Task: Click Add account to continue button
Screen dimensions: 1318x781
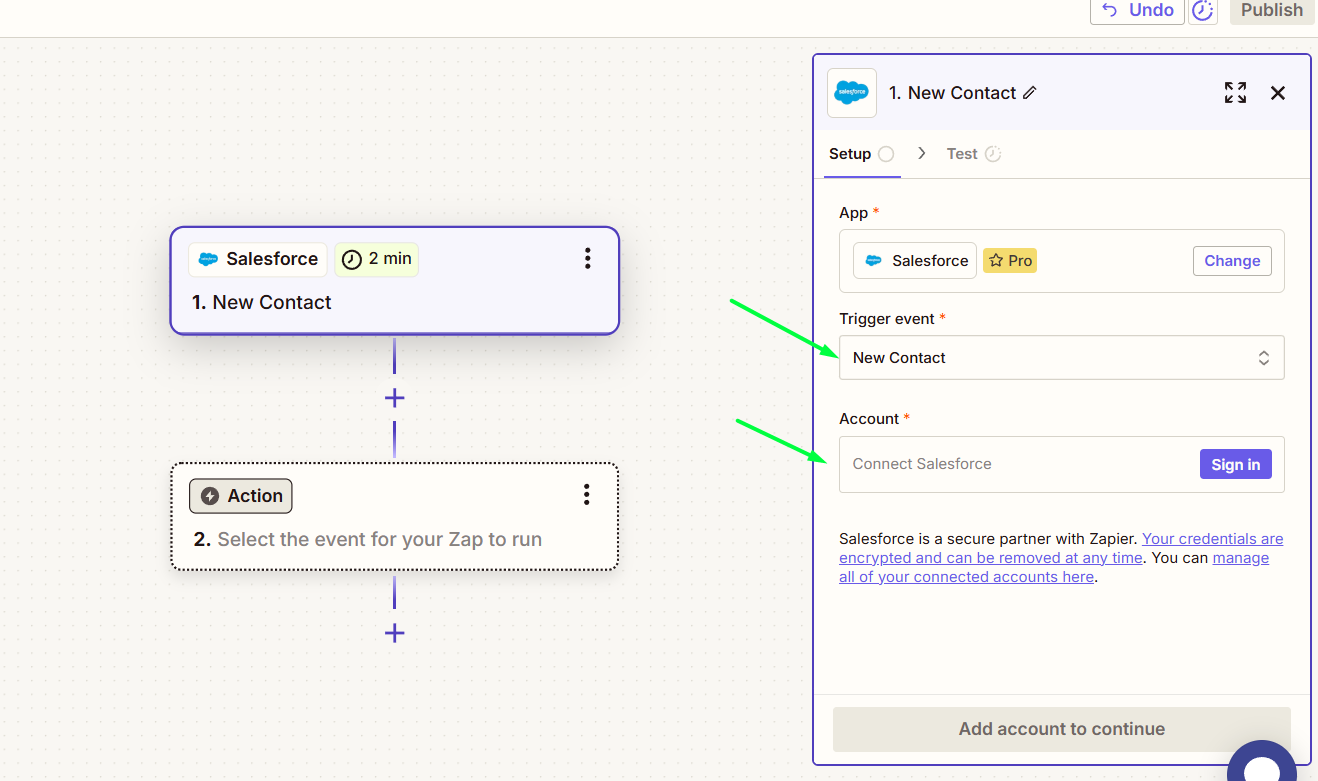Action: (1061, 729)
